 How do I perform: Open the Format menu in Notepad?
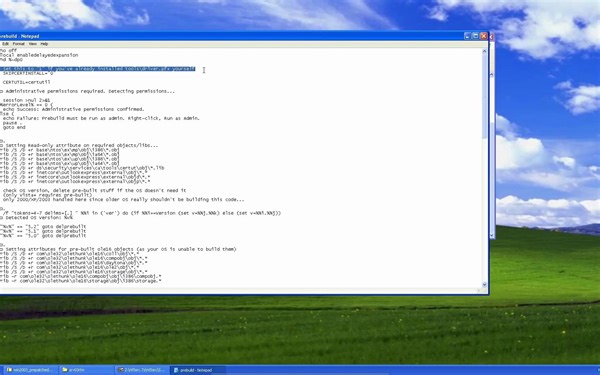click(x=18, y=44)
